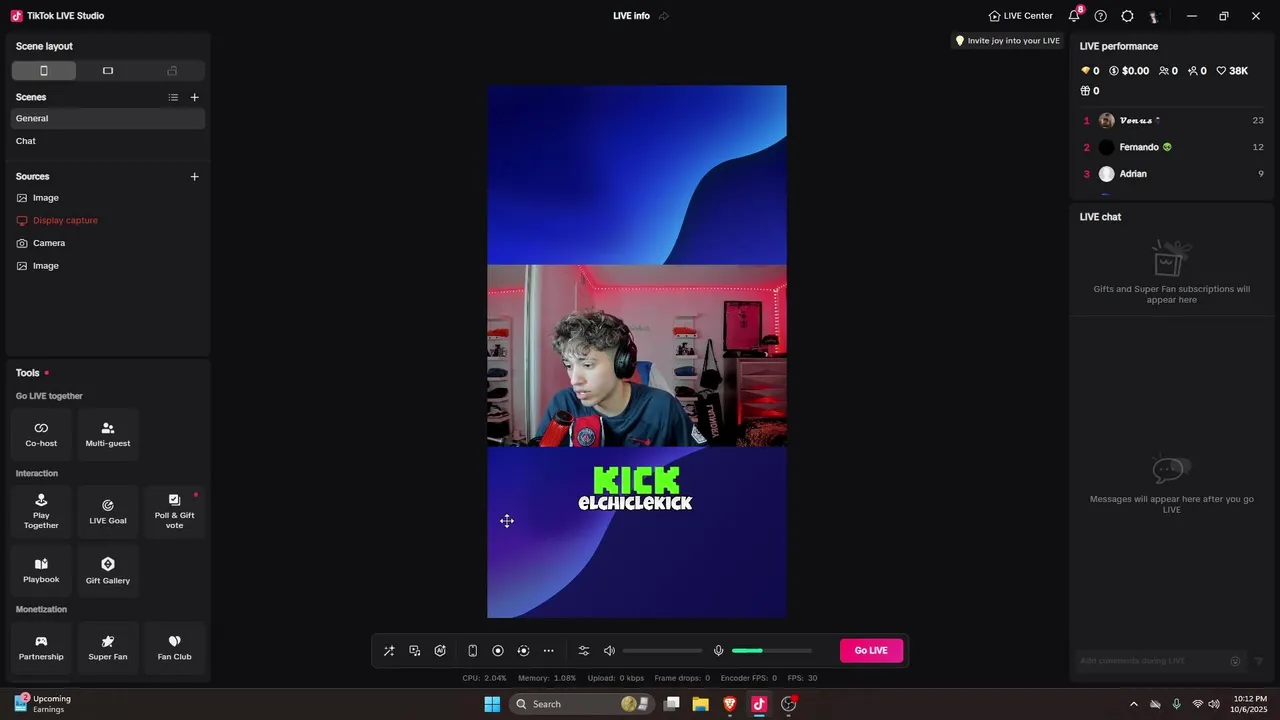Image resolution: width=1280 pixels, height=720 pixels.
Task: Select the dual-screen scene layout
Action: (172, 71)
